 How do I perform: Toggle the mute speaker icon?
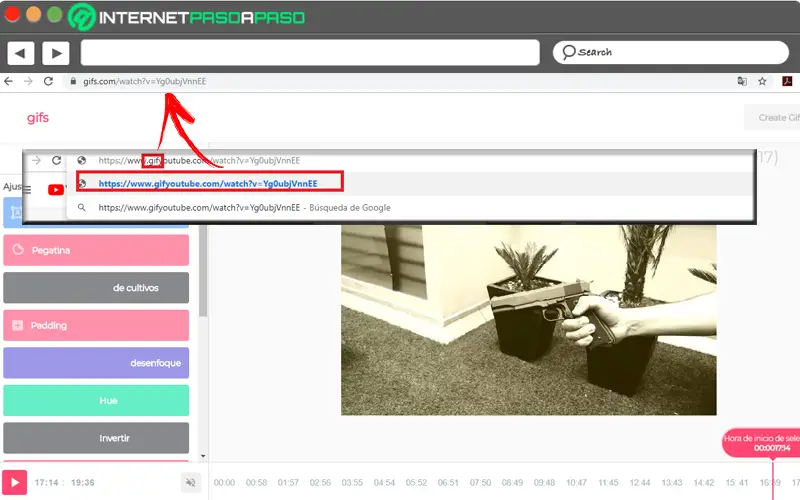[191, 482]
